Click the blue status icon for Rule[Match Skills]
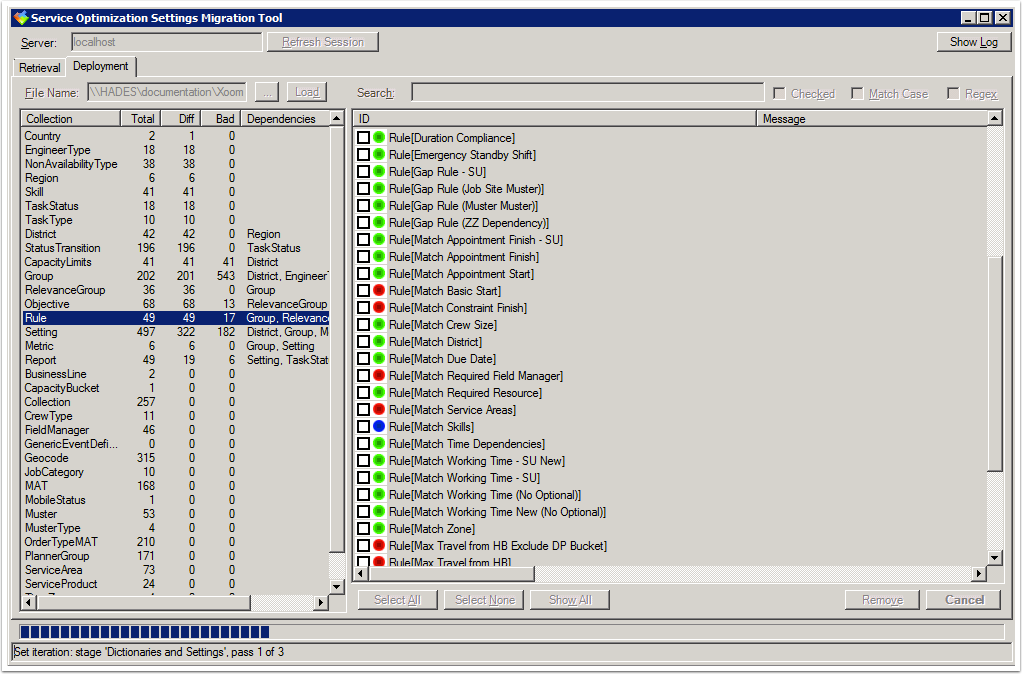The height and width of the screenshot is (674, 1022). [x=379, y=427]
